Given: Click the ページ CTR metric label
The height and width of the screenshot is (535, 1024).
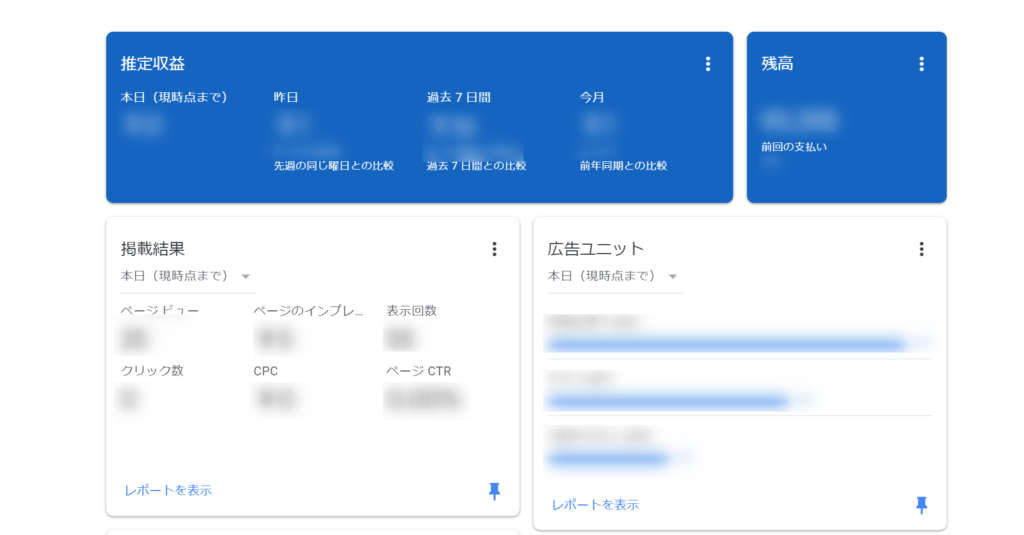Looking at the screenshot, I should (419, 371).
